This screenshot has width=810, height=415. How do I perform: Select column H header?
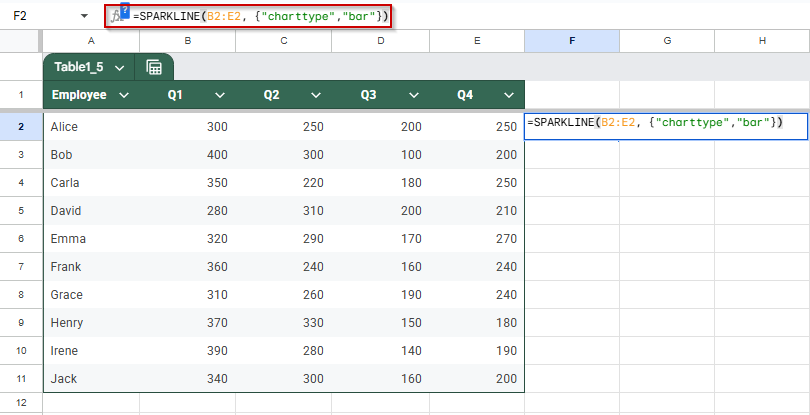point(762,41)
